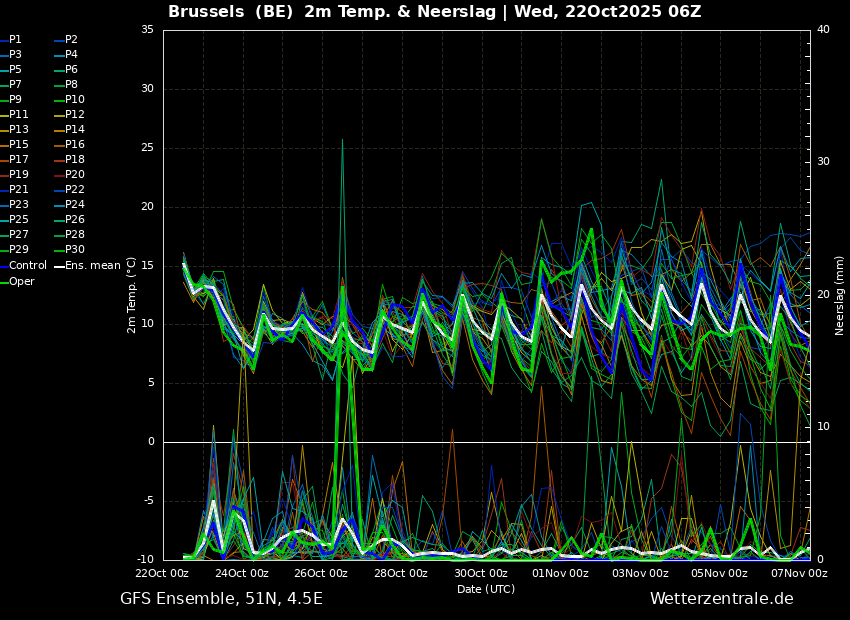The image size is (850, 620).
Task: Click the P8 legend label
Action: 71,85
